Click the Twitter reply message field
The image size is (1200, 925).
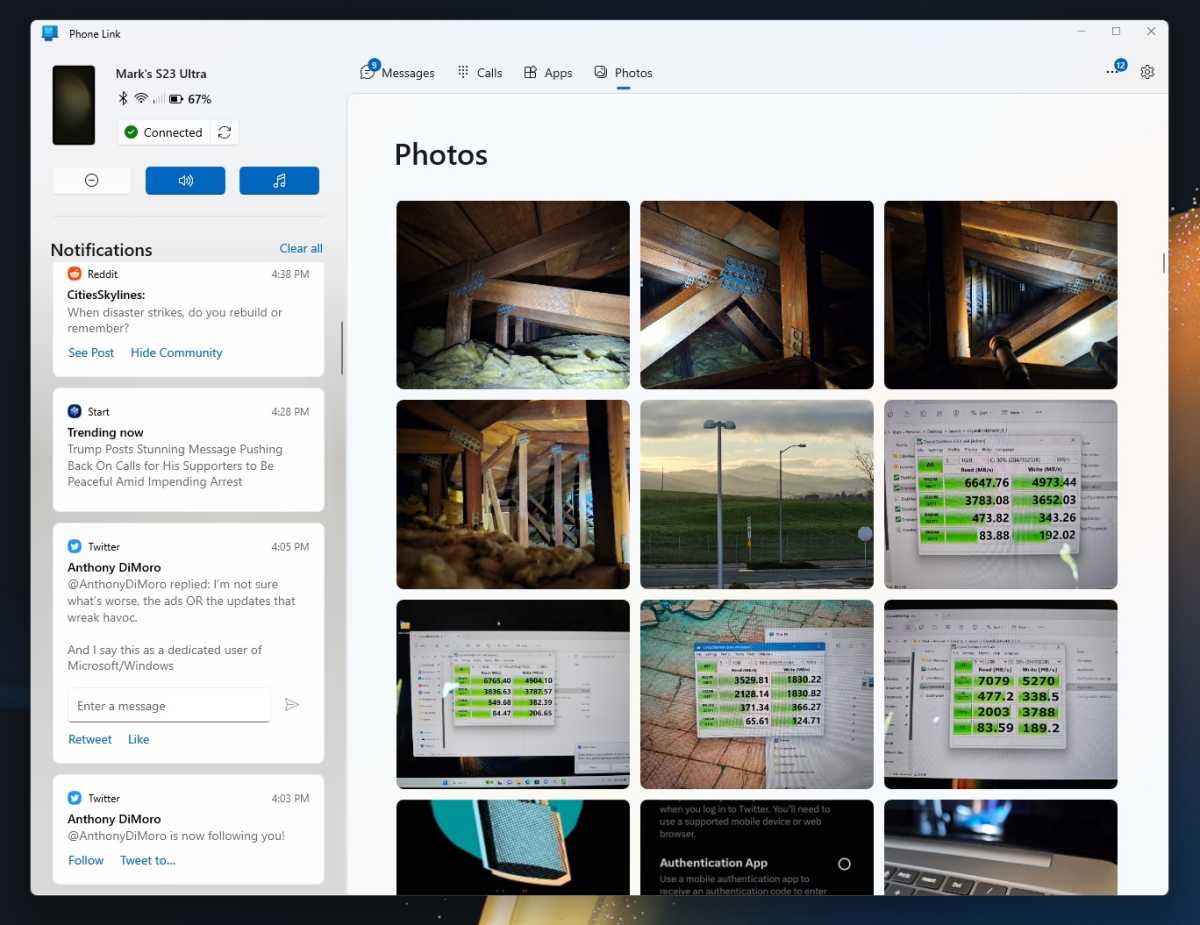[x=169, y=705]
